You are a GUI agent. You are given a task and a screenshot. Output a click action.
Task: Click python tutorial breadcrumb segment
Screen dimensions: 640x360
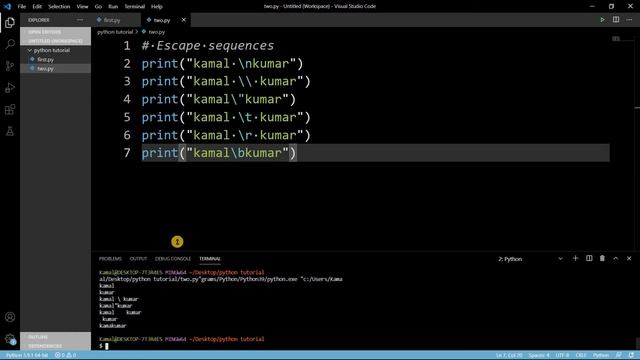115,32
